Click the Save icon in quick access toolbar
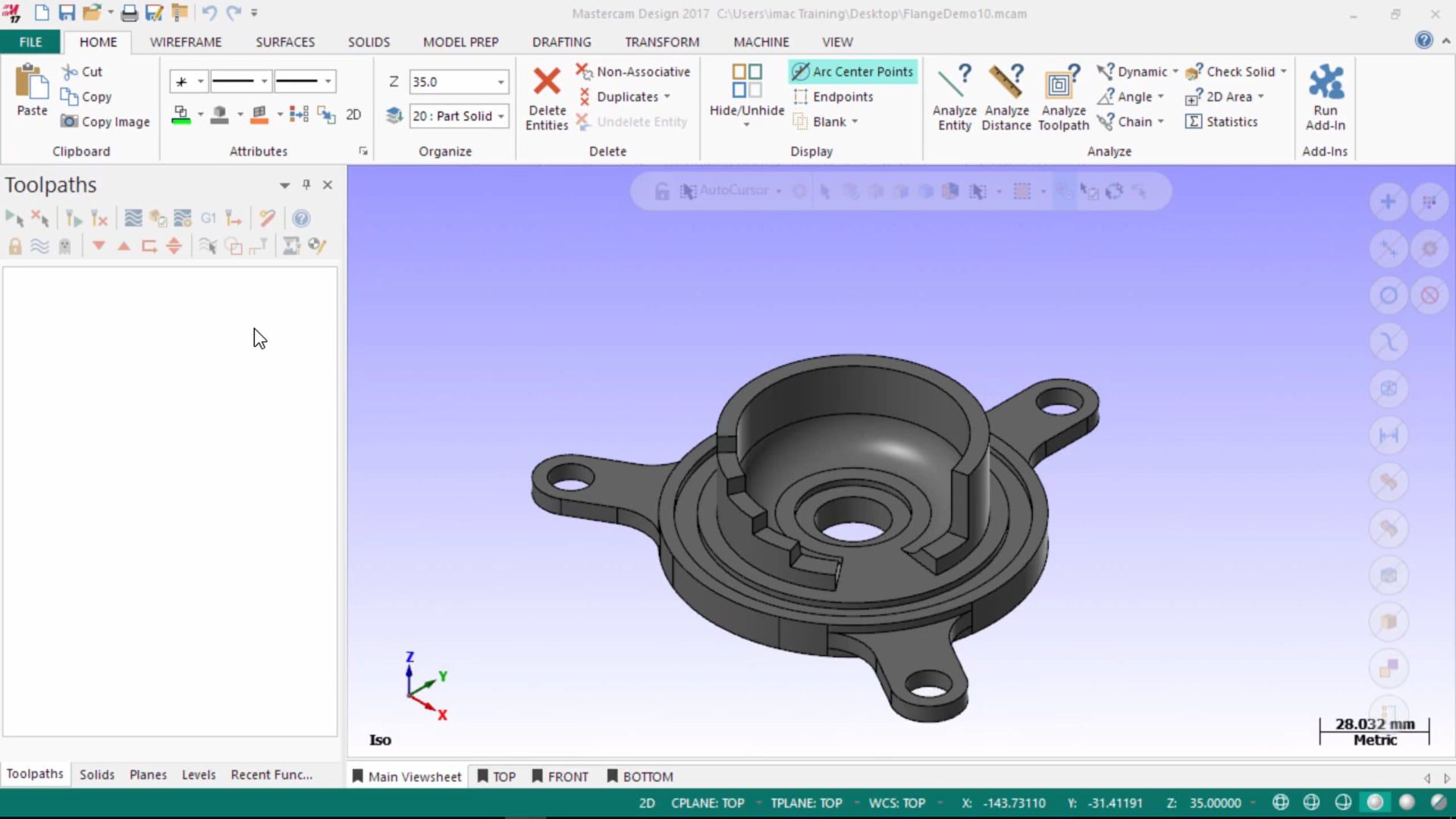 67,13
